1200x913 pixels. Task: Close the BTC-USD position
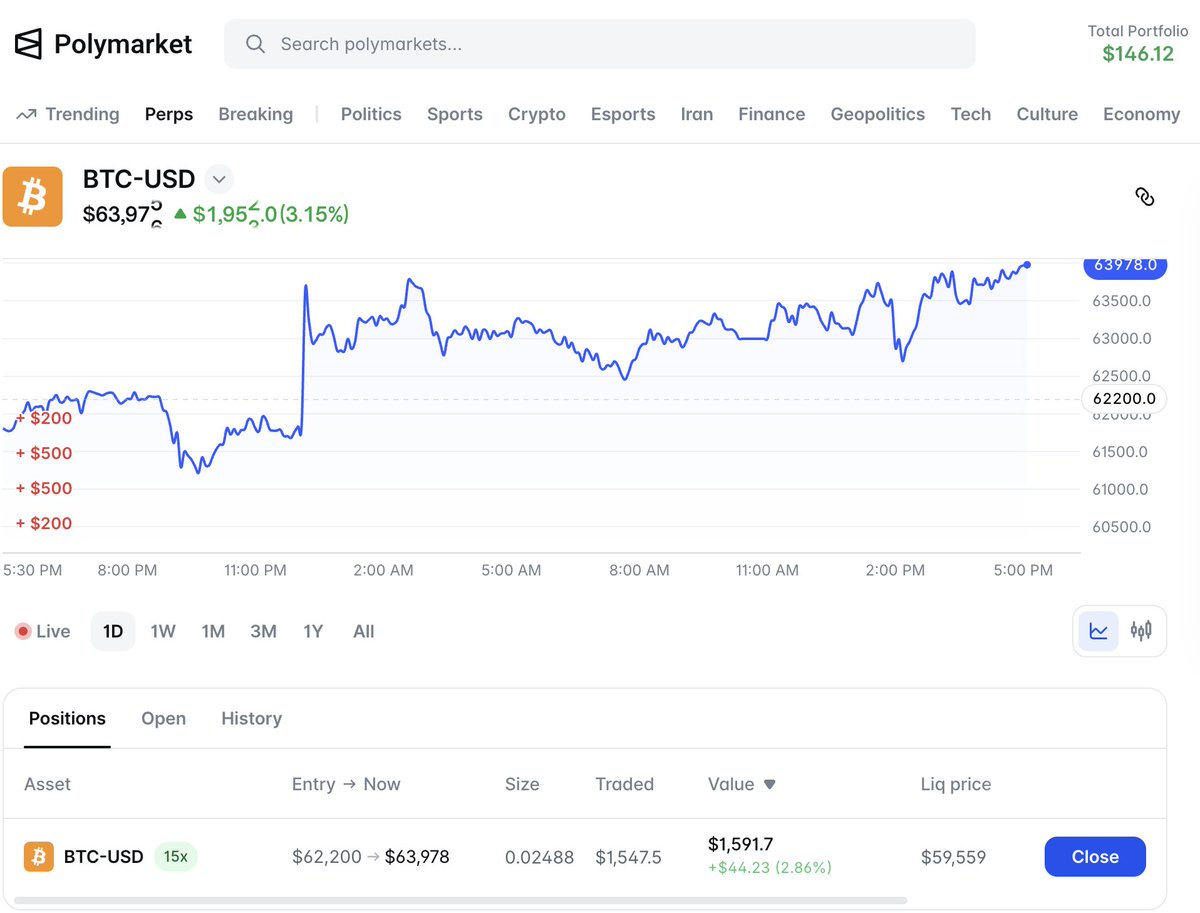(1095, 857)
